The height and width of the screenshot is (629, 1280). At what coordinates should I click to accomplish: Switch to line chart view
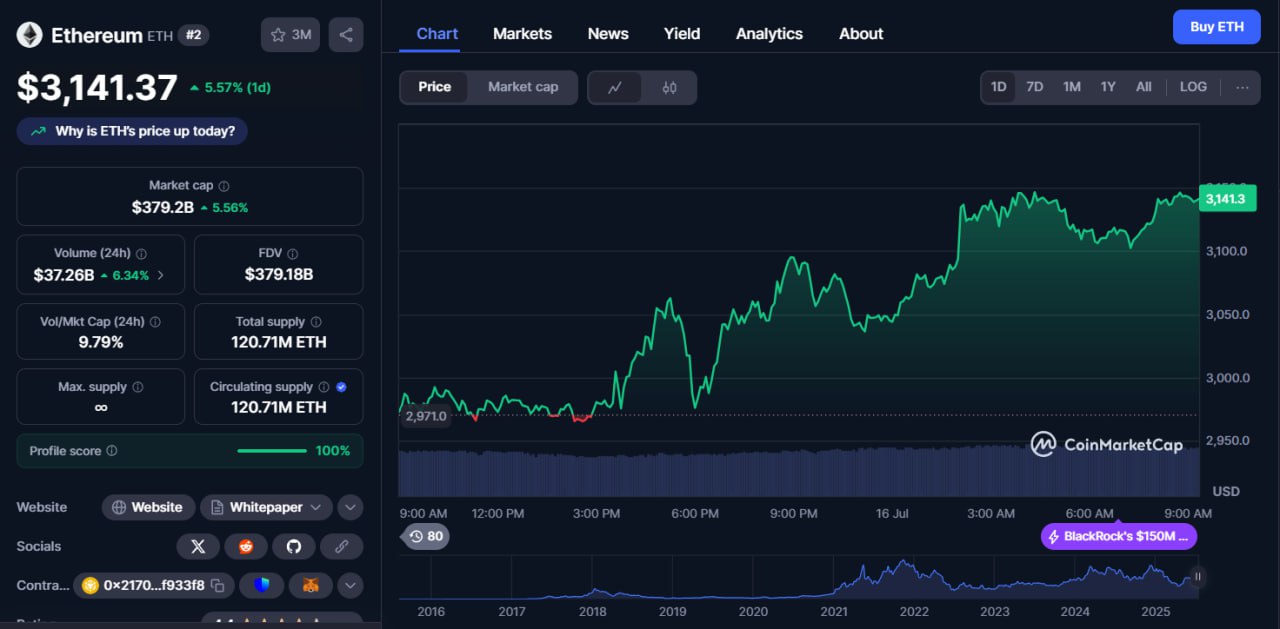click(616, 87)
